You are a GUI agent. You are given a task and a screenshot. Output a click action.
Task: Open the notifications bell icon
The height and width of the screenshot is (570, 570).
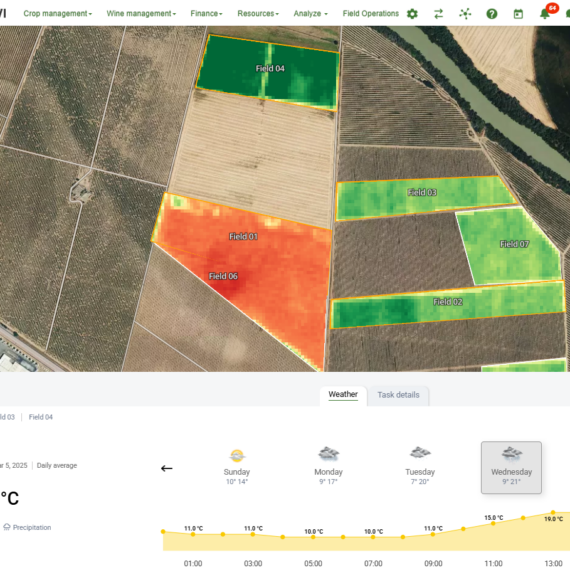point(545,14)
